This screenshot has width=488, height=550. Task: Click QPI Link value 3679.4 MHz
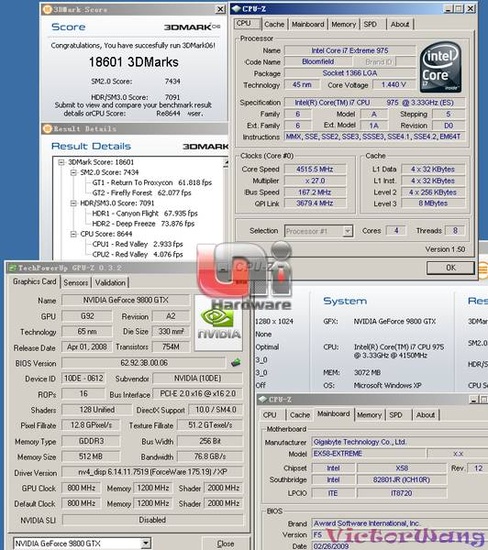(x=315, y=203)
